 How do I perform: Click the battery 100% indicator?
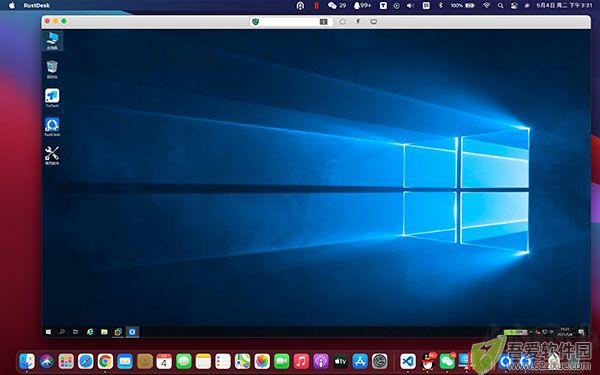pyautogui.click(x=463, y=5)
